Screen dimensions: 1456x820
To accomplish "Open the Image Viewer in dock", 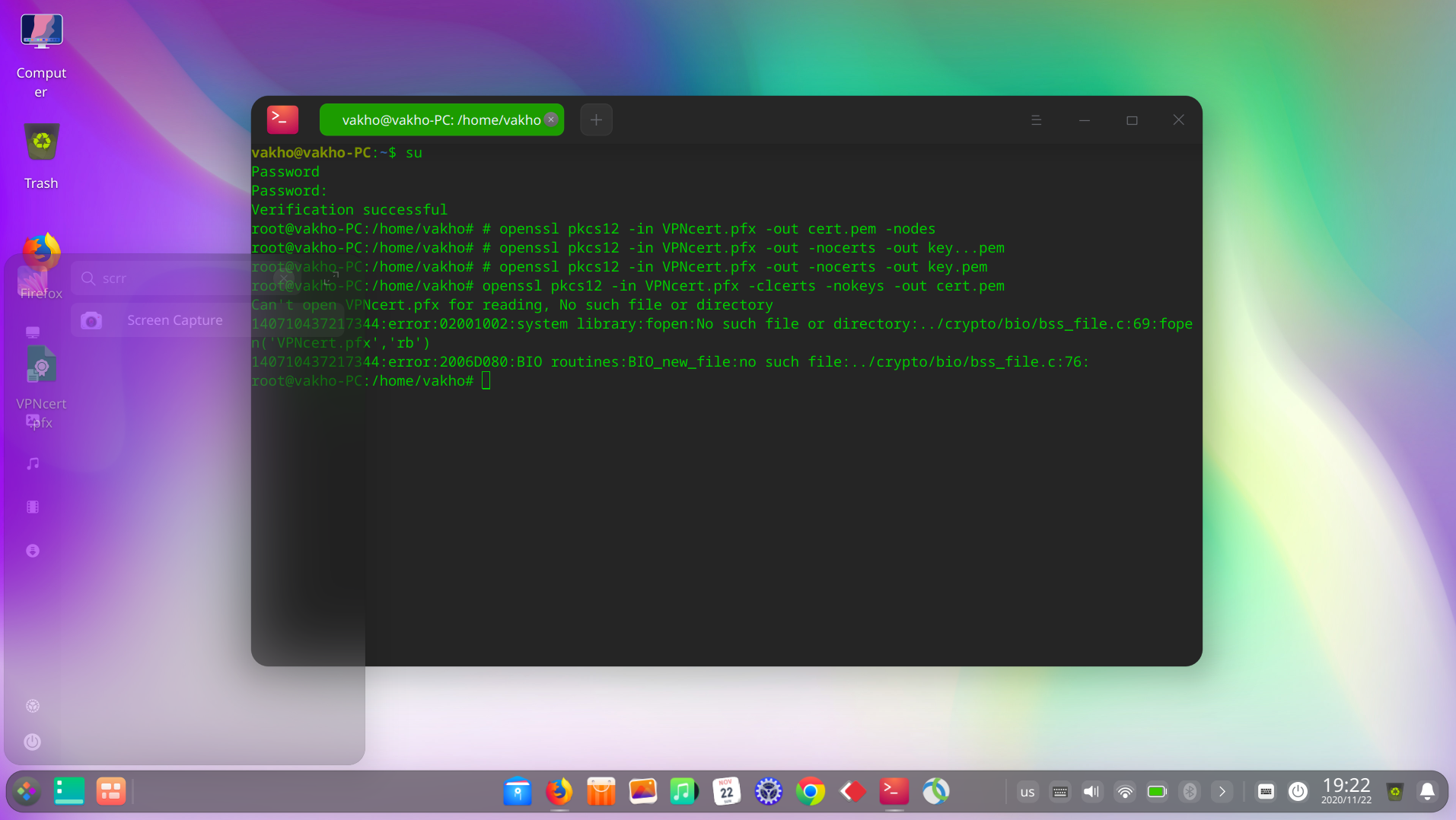I will [642, 792].
